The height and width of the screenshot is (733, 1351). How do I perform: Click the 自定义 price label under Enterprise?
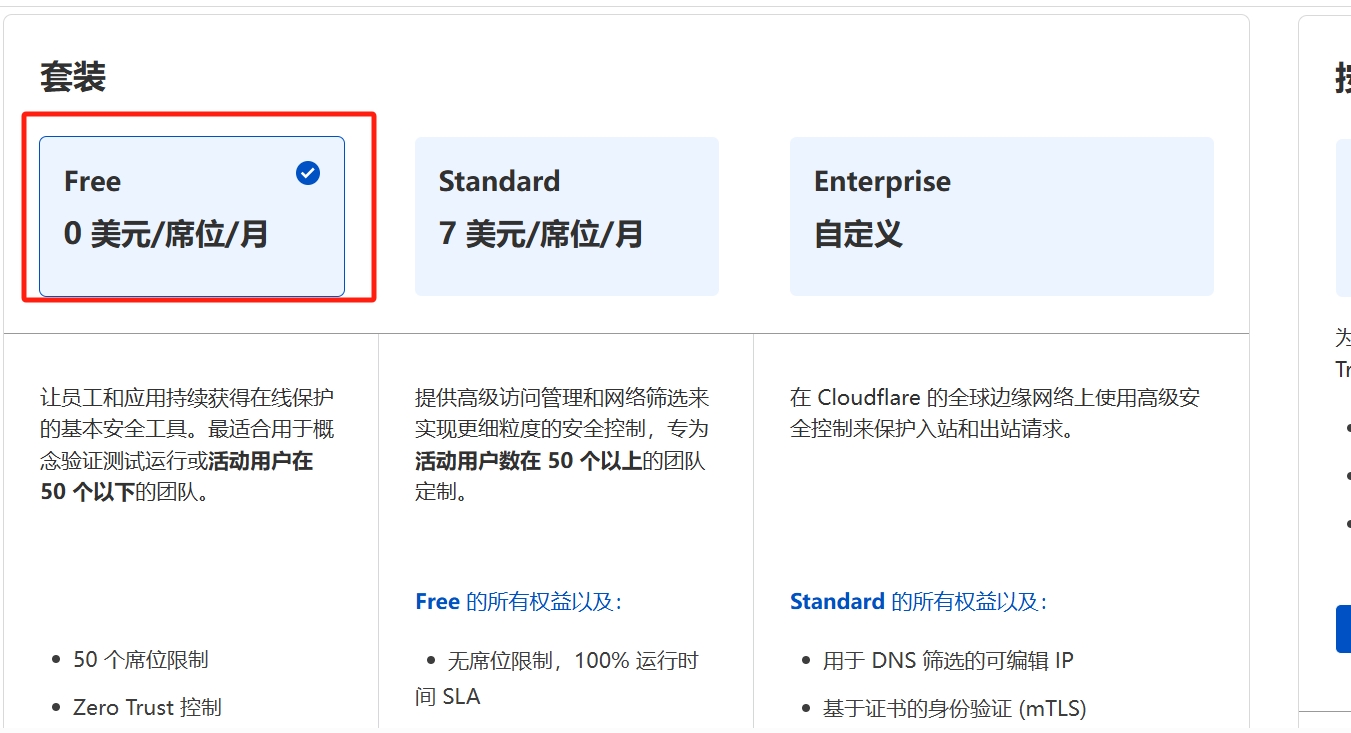point(858,234)
